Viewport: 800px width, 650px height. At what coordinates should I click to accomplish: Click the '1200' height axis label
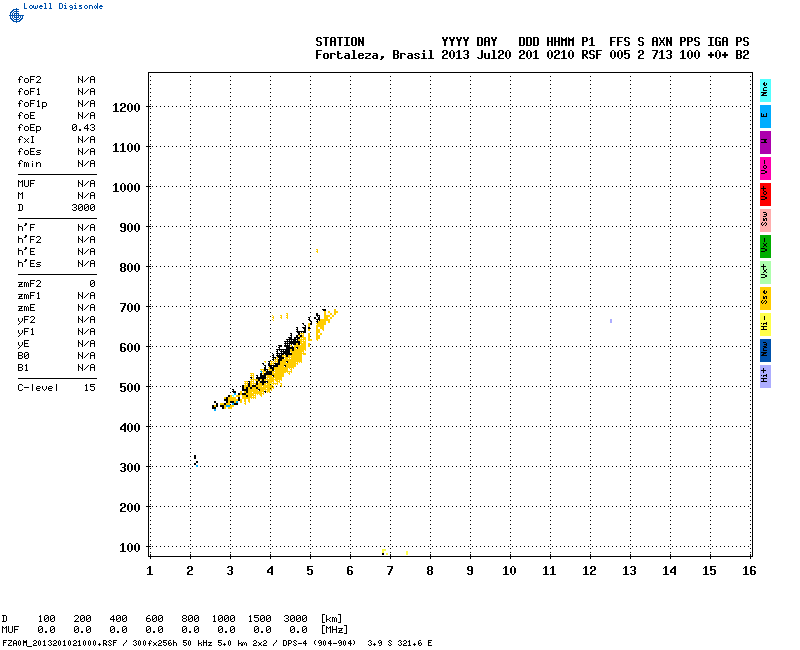tap(126, 108)
